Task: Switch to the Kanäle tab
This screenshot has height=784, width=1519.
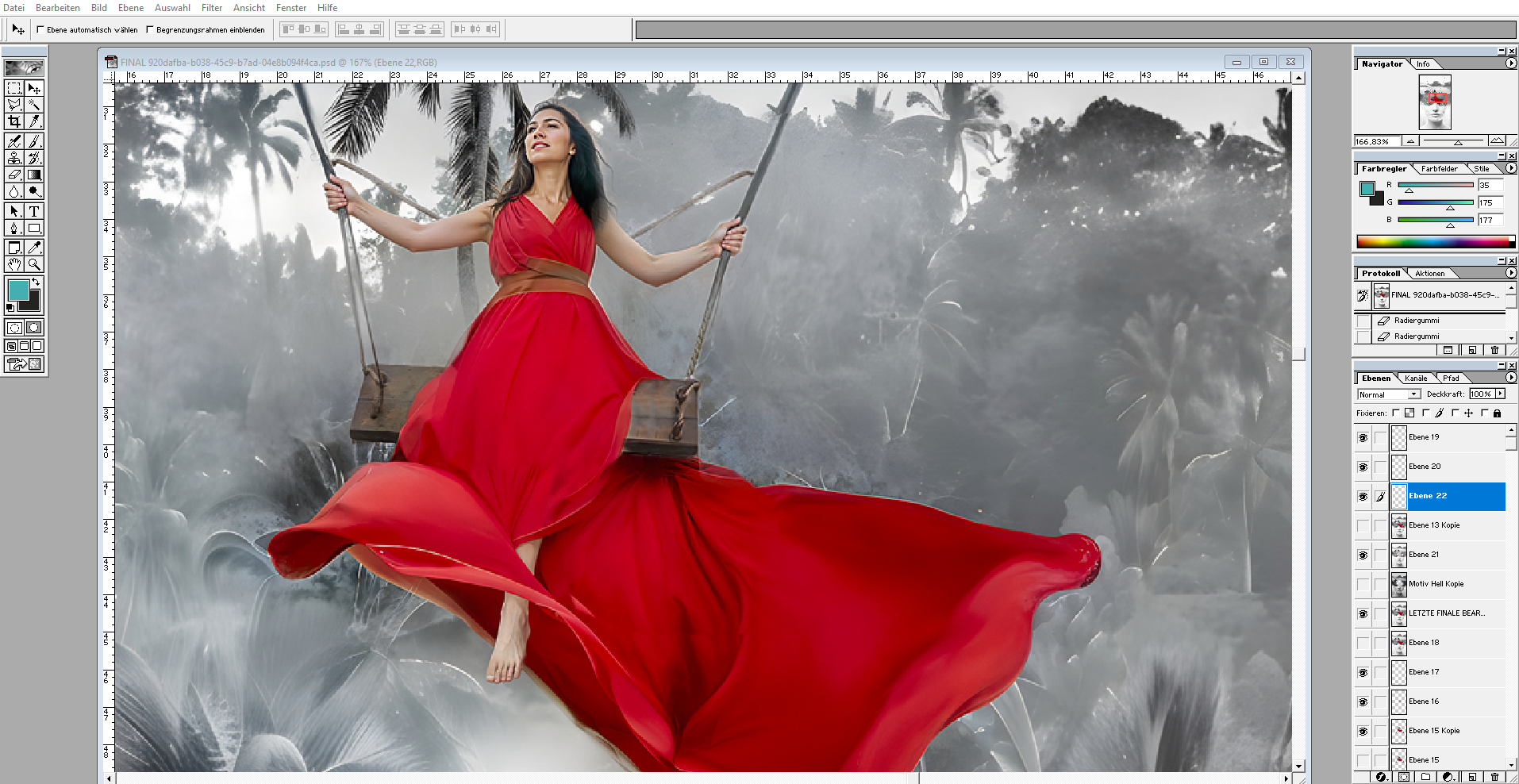Action: point(1416,379)
